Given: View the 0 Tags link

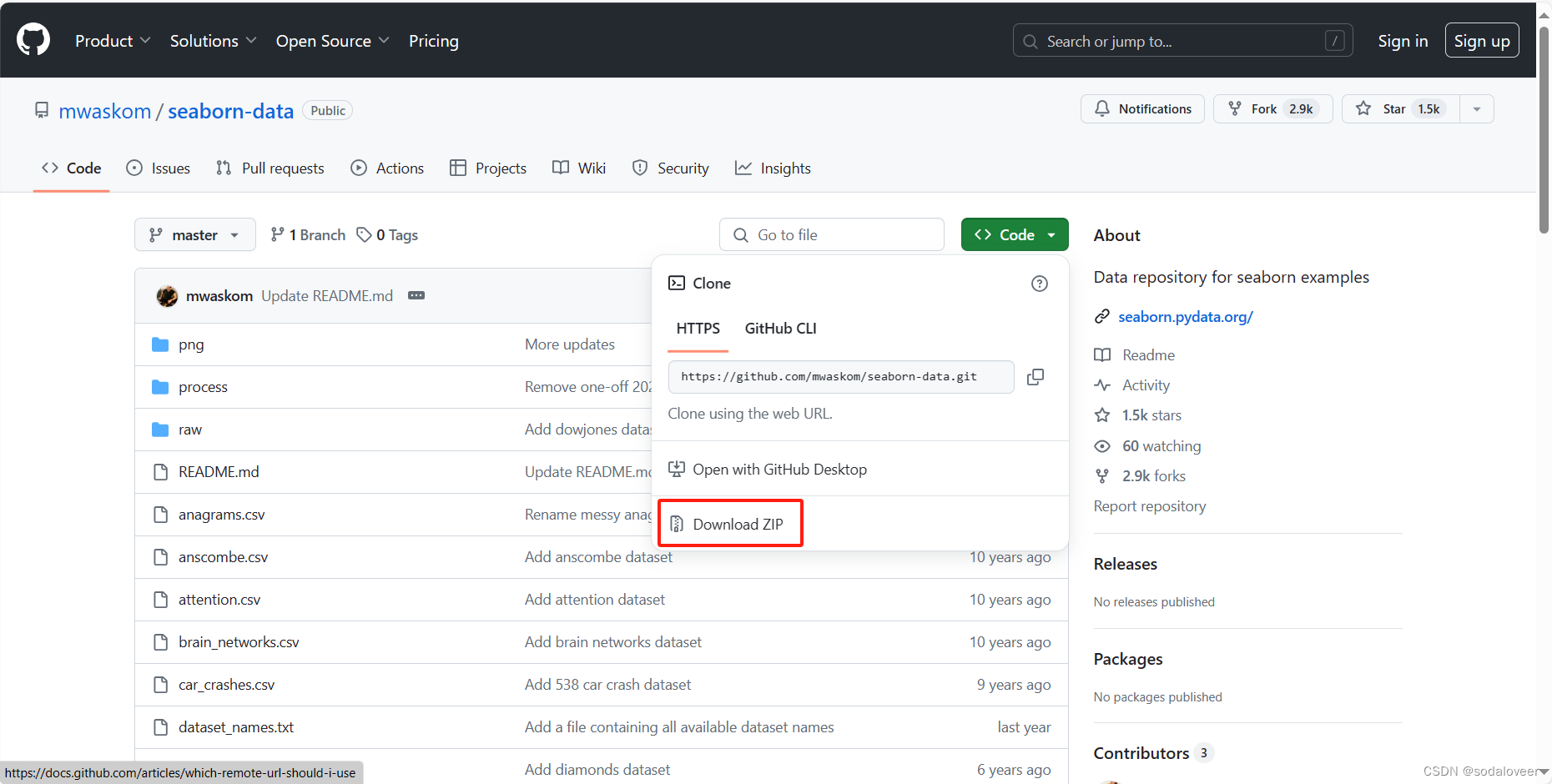Looking at the screenshot, I should [x=387, y=235].
